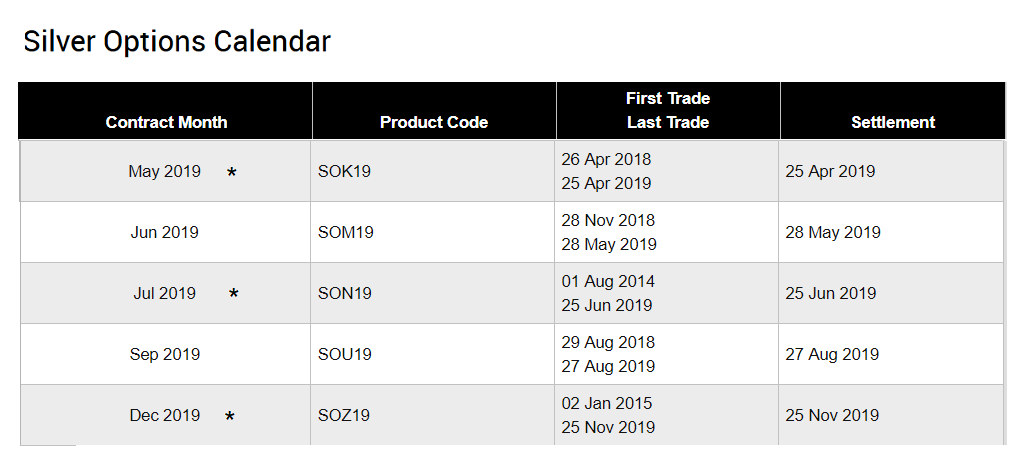Select the Product Code column header
Screen dimensions: 1027x464
point(434,123)
